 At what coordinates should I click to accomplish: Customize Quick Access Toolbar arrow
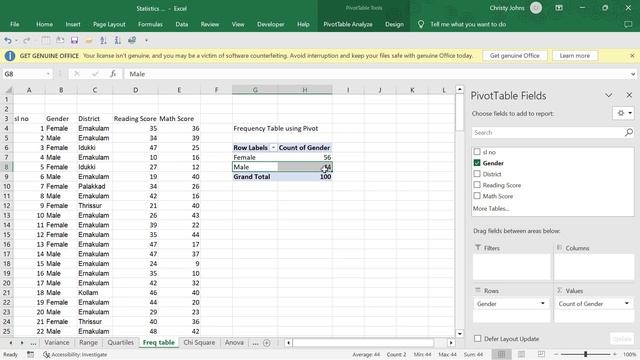click(146, 40)
